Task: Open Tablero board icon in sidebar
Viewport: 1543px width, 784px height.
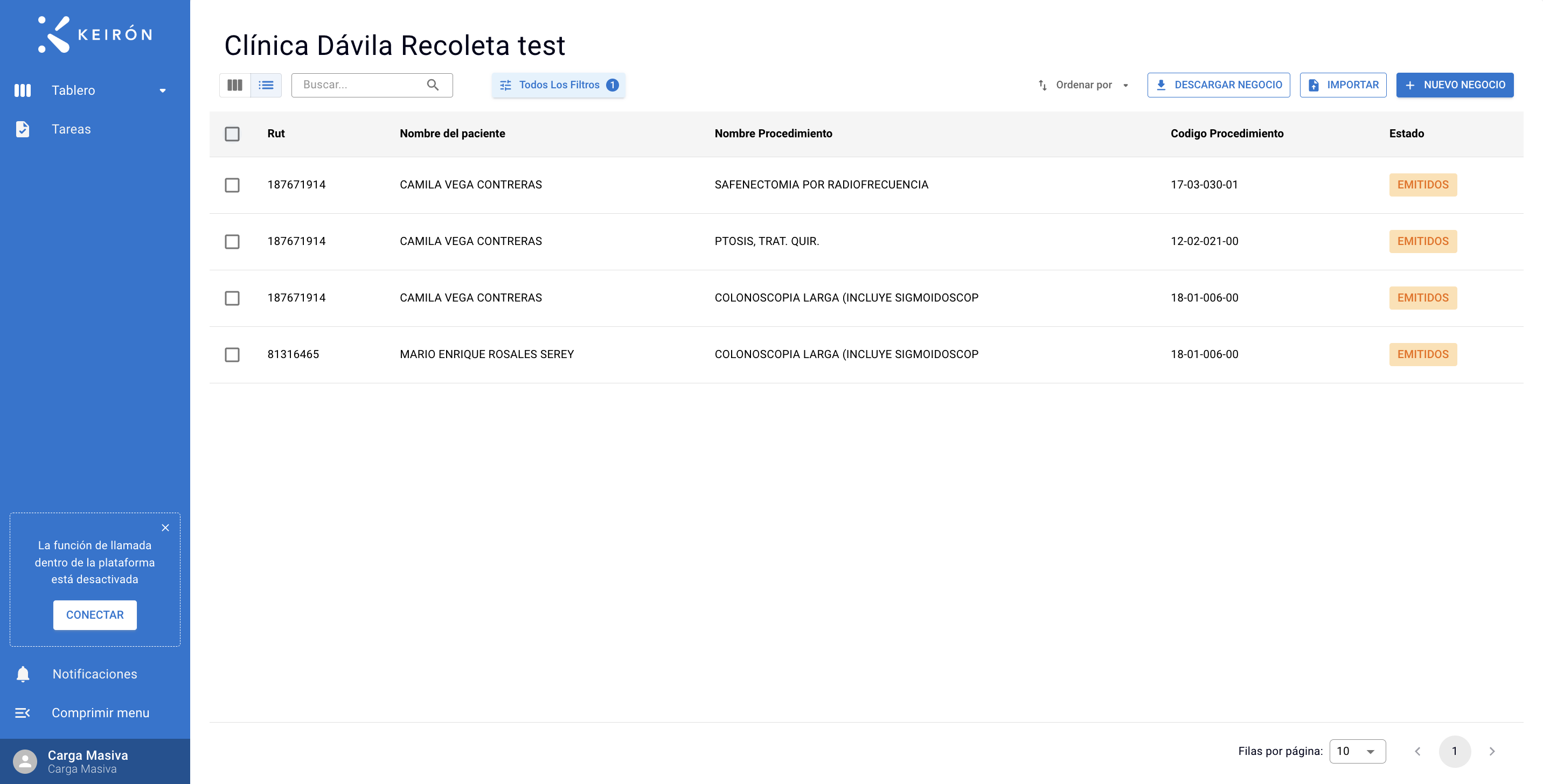Action: 23,90
